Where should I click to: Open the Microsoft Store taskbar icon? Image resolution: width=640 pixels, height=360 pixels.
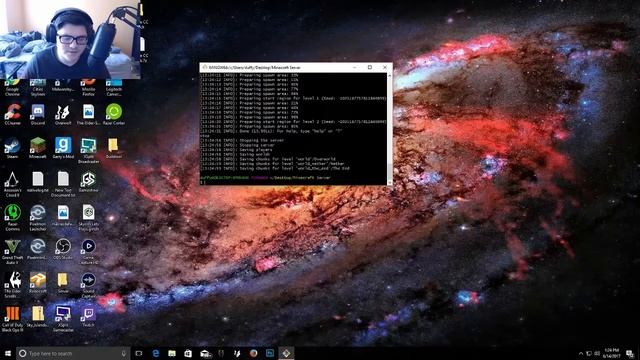click(188, 353)
